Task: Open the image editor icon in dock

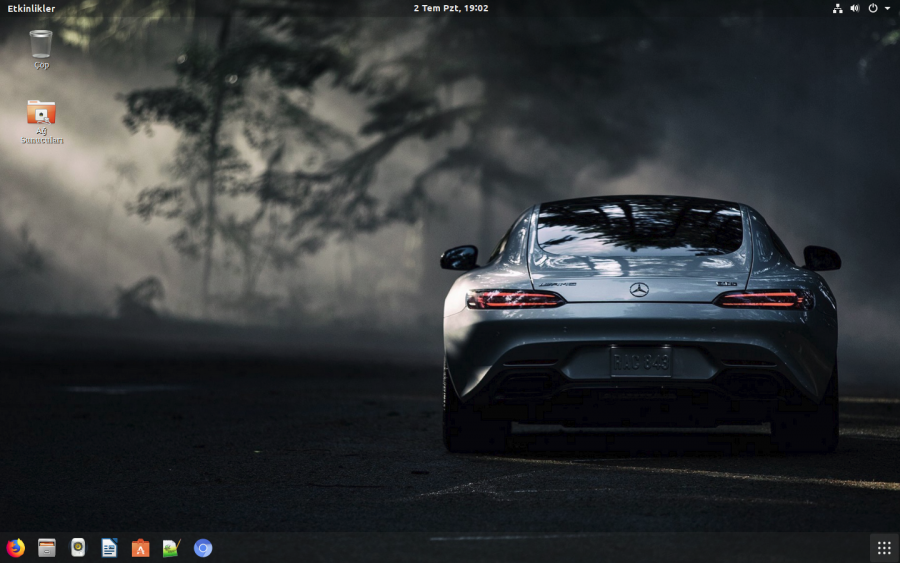Action: (x=171, y=548)
